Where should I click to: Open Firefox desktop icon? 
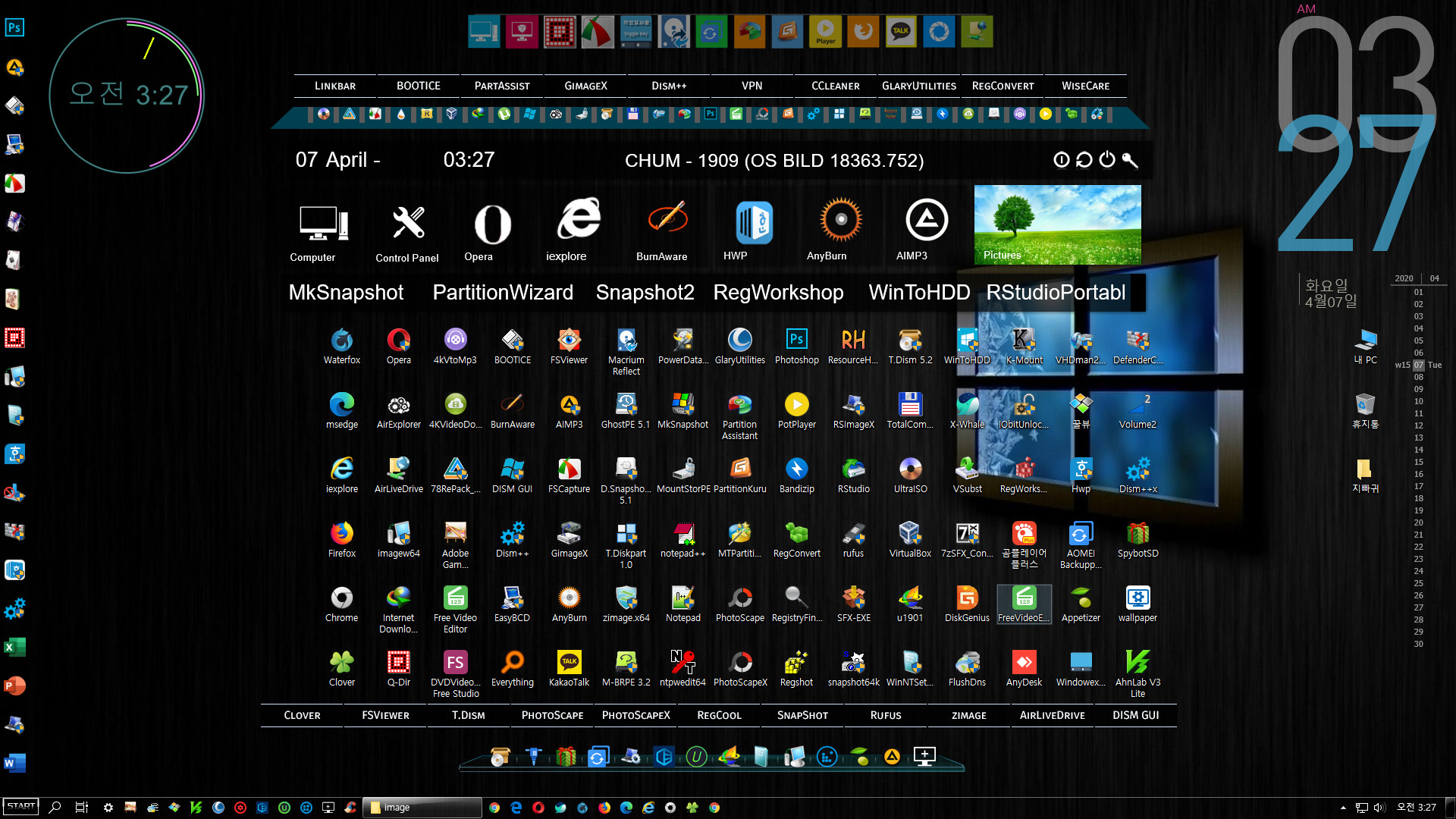pos(342,540)
